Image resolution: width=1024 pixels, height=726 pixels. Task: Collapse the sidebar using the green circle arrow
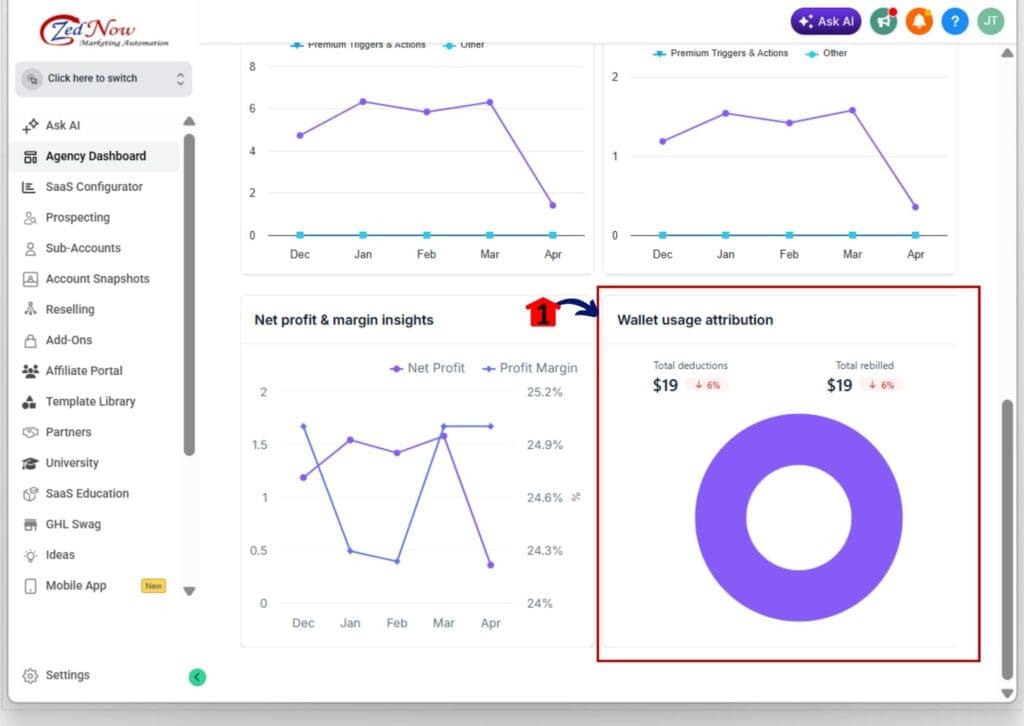tap(196, 677)
